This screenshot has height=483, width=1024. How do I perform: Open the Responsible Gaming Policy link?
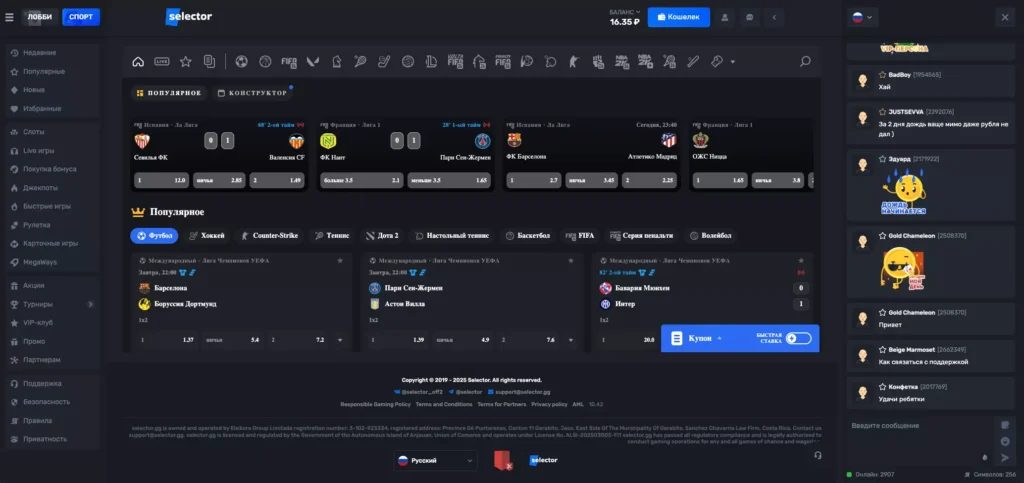click(x=375, y=404)
